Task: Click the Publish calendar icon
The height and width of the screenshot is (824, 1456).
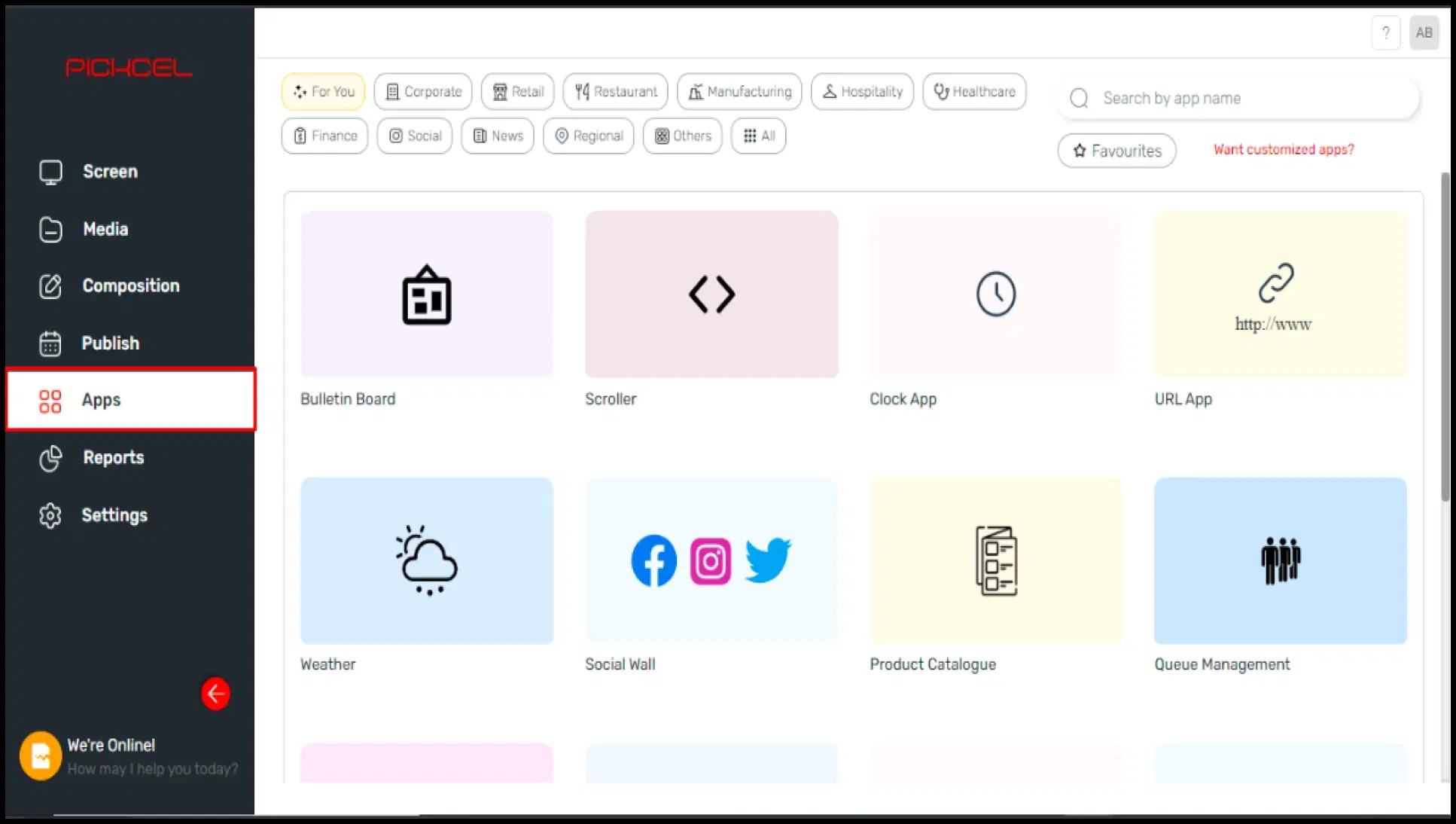Action: point(50,343)
